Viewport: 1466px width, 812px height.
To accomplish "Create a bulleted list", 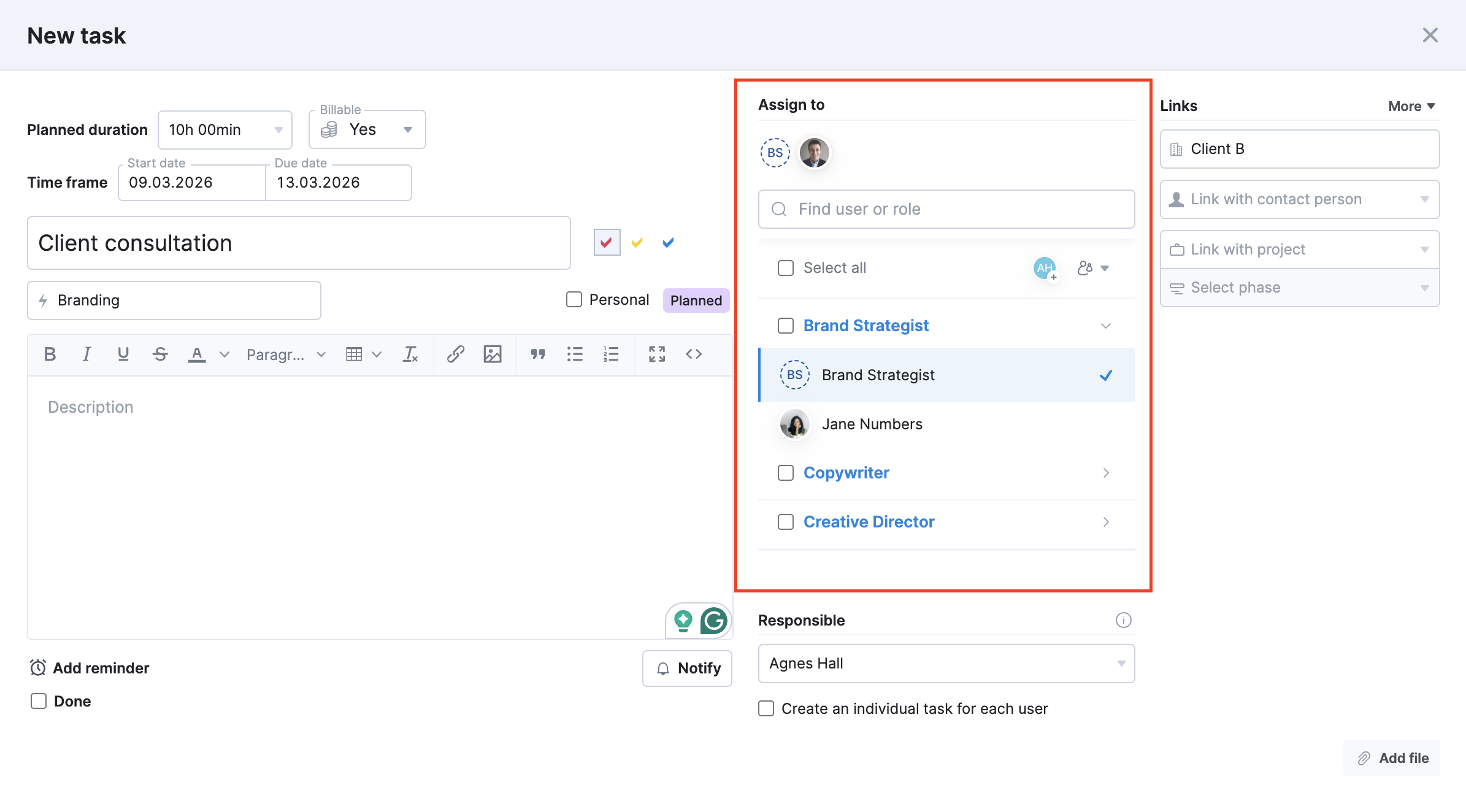I will click(575, 354).
